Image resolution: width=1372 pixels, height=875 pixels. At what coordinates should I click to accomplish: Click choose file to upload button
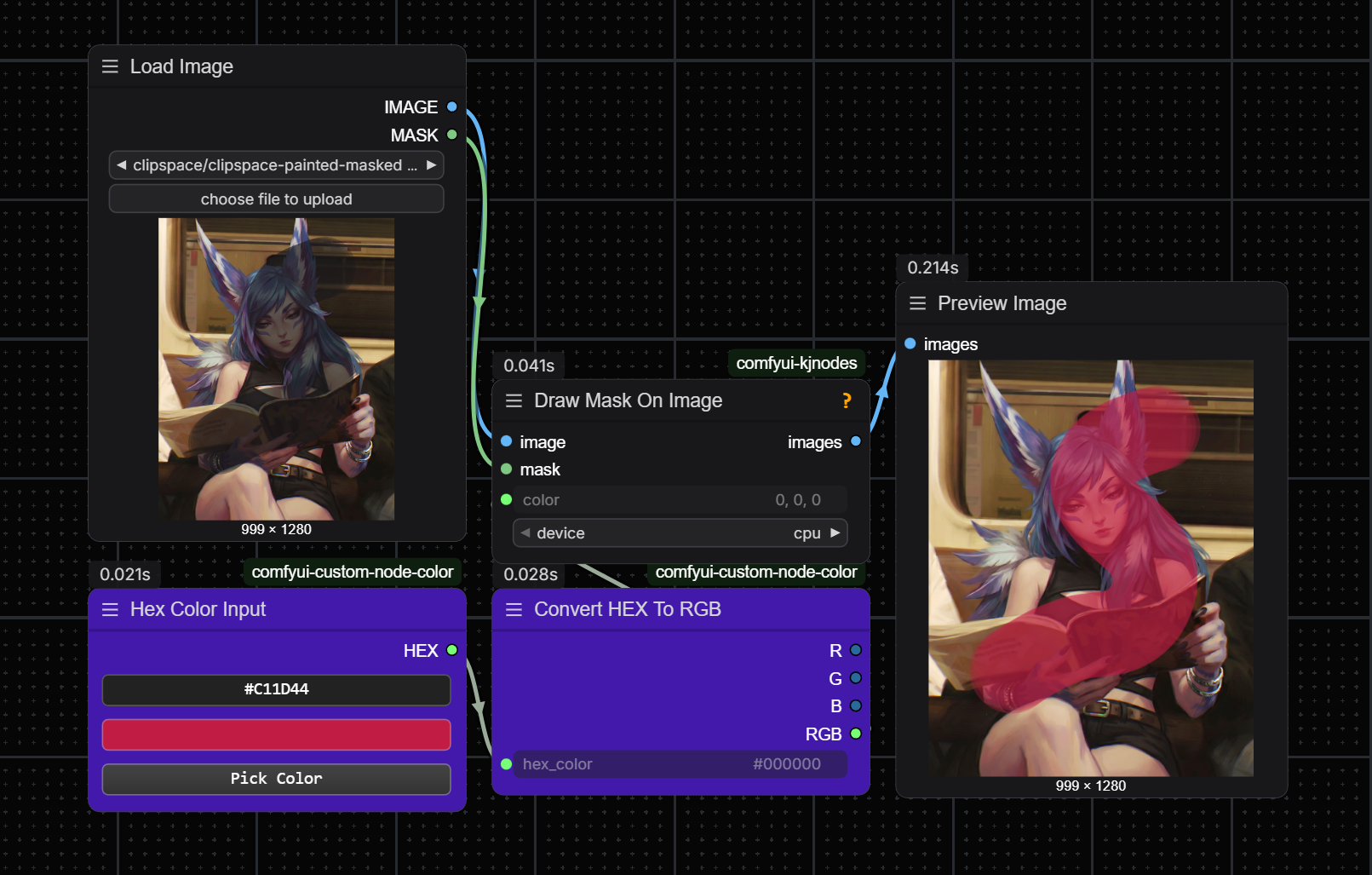tap(276, 199)
